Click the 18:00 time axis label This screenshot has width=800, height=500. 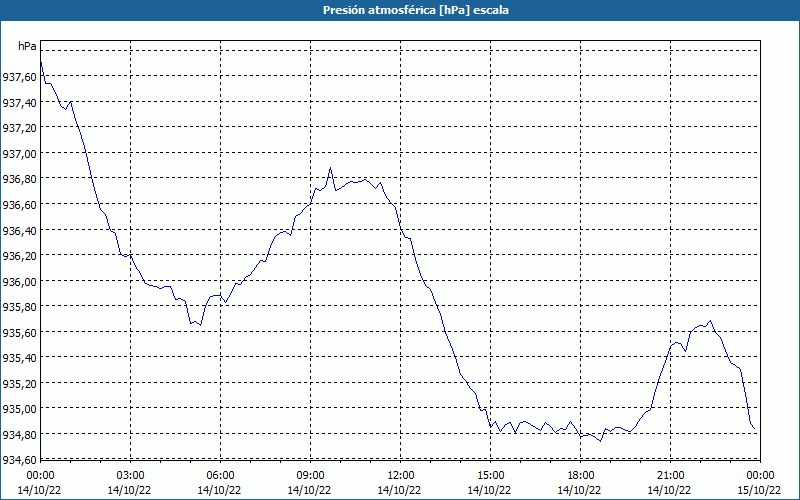pyautogui.click(x=581, y=476)
